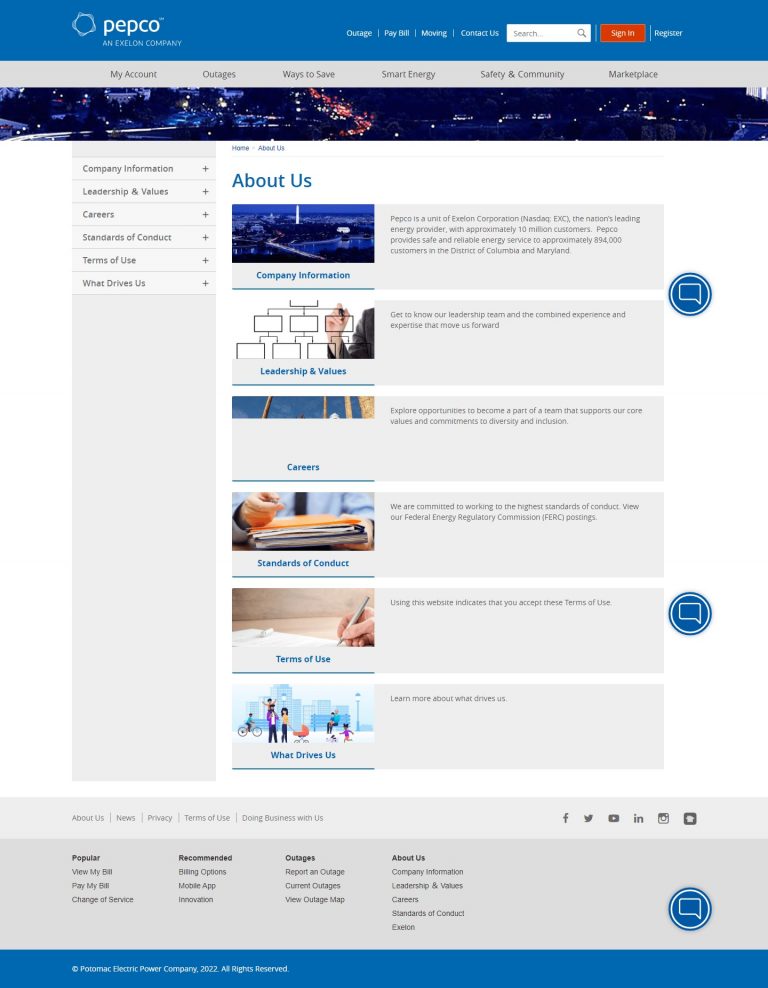This screenshot has width=768, height=988.
Task: Open the Instagram social icon
Action: (x=663, y=818)
